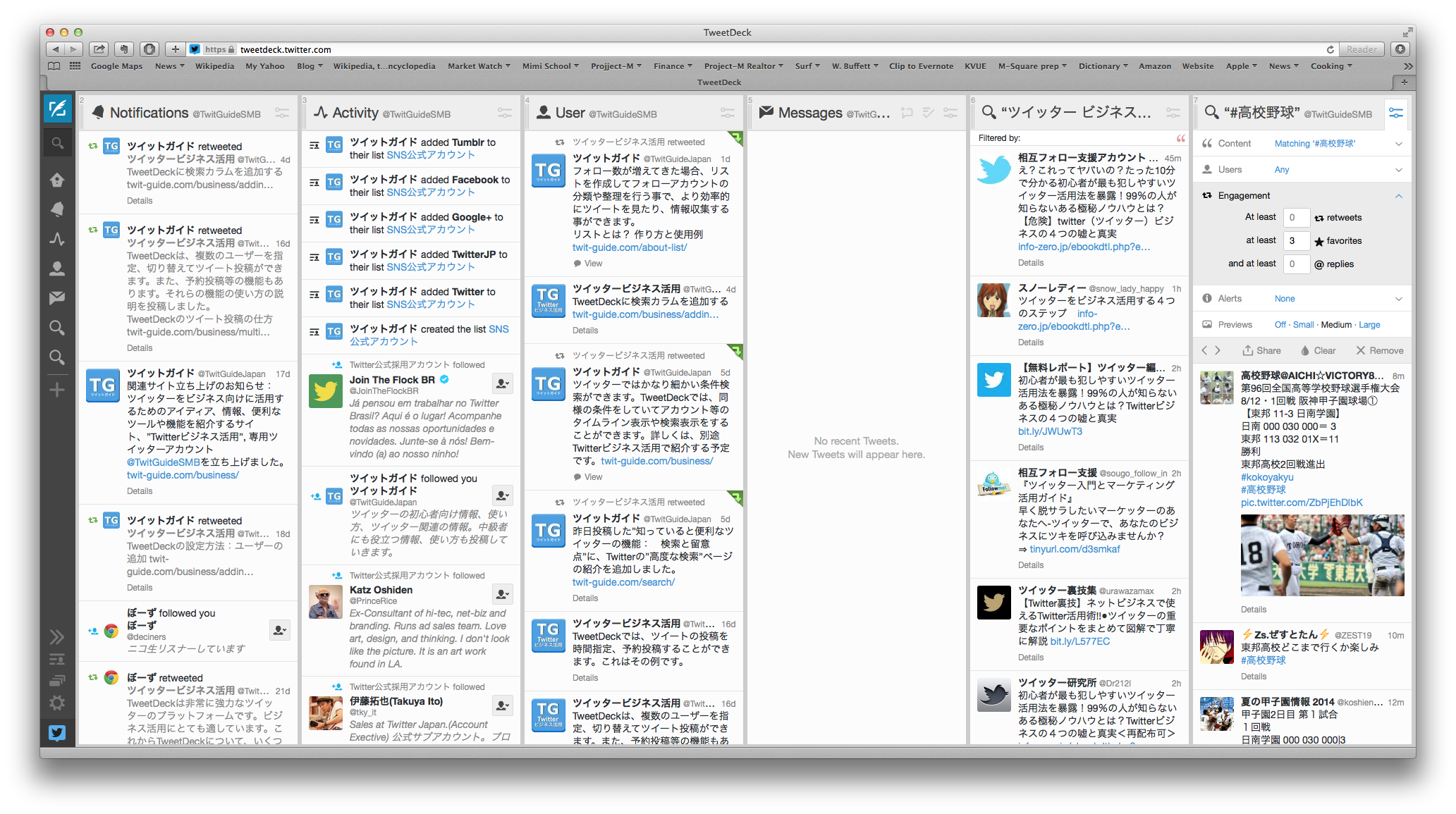The image size is (1456, 814).
Task: Expand the Alerts filter section
Action: tap(1302, 299)
